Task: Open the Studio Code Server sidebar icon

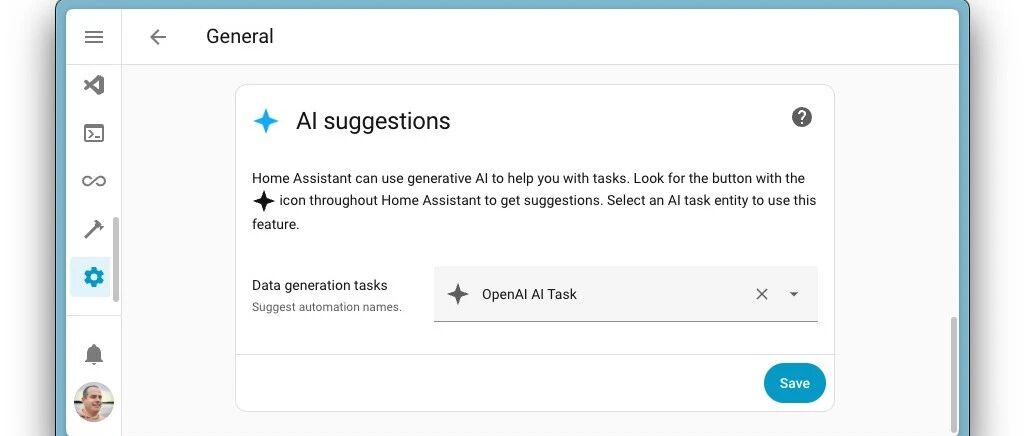Action: (x=94, y=85)
